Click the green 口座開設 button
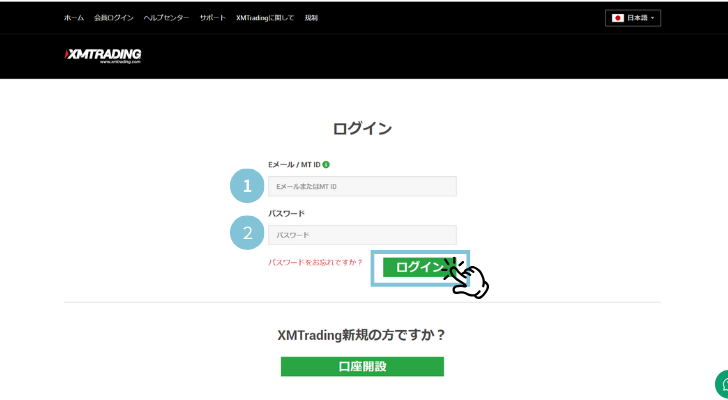Screen dimensions: 728x400 click(362, 366)
